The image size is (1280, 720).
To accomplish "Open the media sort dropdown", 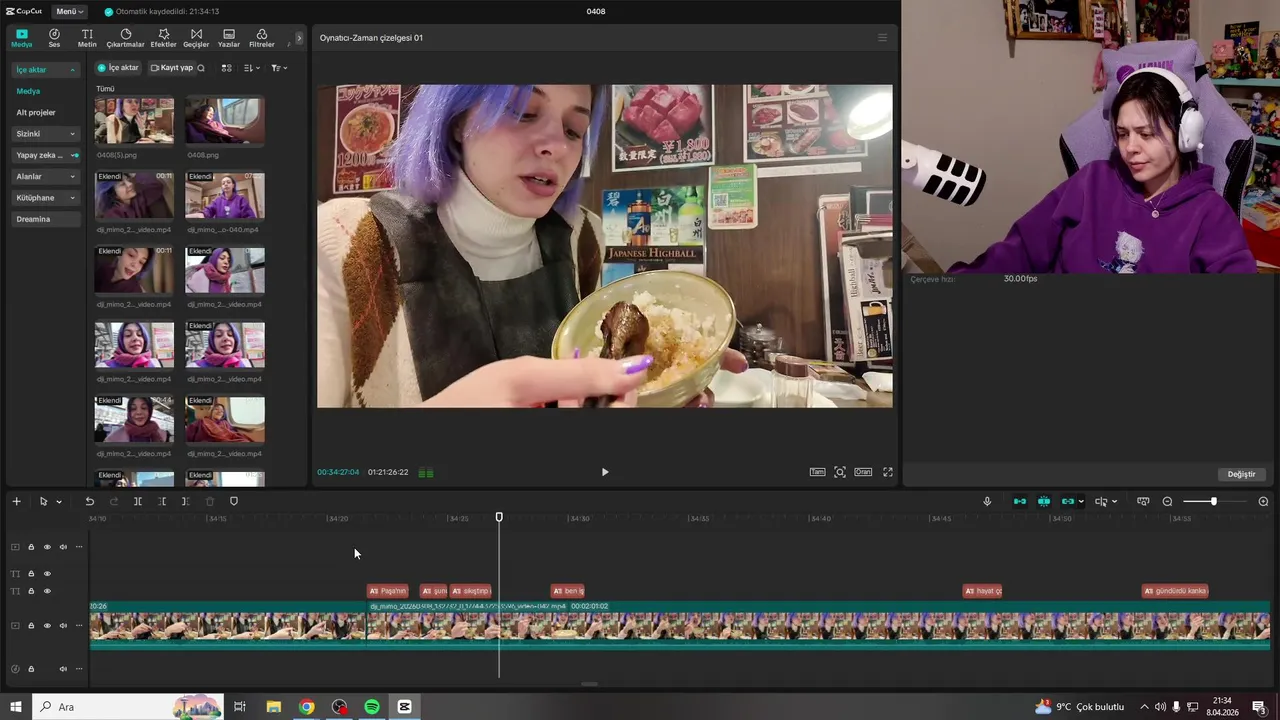I will pos(252,68).
